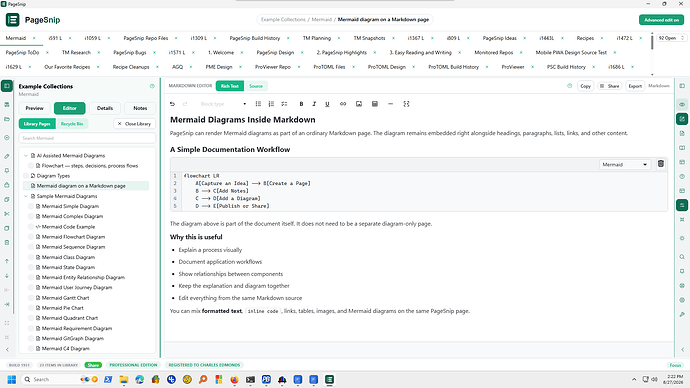Viewport: 690px width, 388px height.
Task: Apply bold formatting
Action: point(301,104)
